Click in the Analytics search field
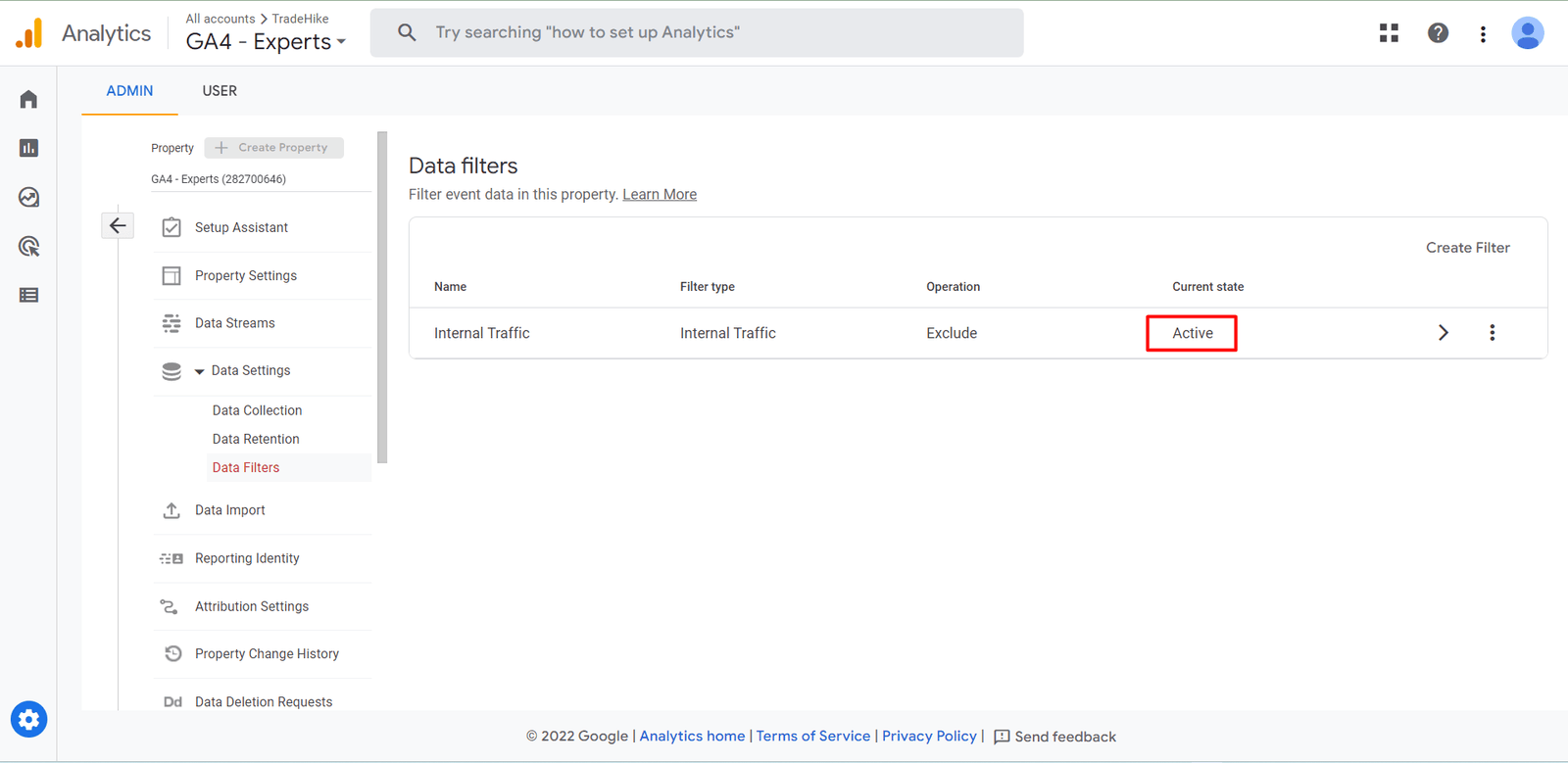 point(697,32)
